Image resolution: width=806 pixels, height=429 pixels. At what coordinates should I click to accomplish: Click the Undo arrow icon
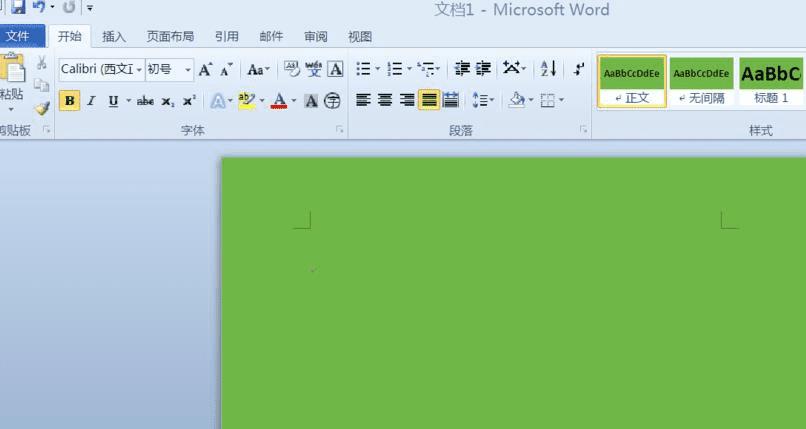point(39,6)
